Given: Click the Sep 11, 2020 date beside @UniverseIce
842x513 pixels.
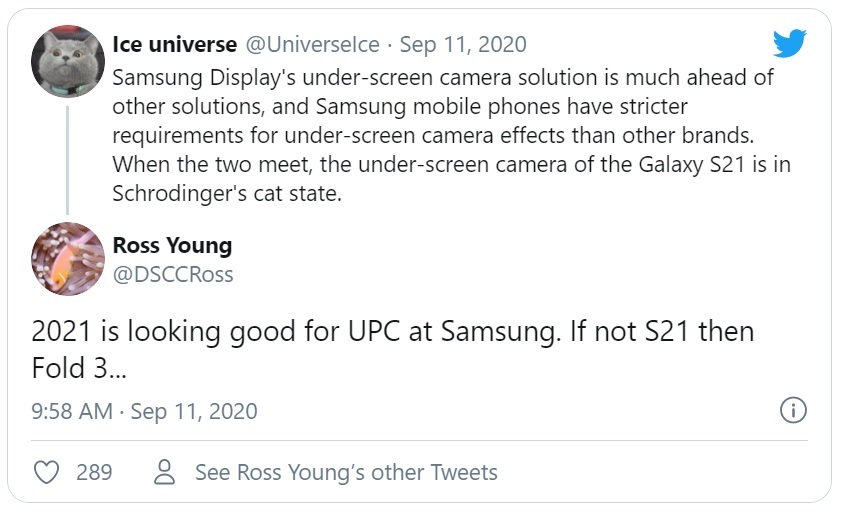Looking at the screenshot, I should pos(463,45).
